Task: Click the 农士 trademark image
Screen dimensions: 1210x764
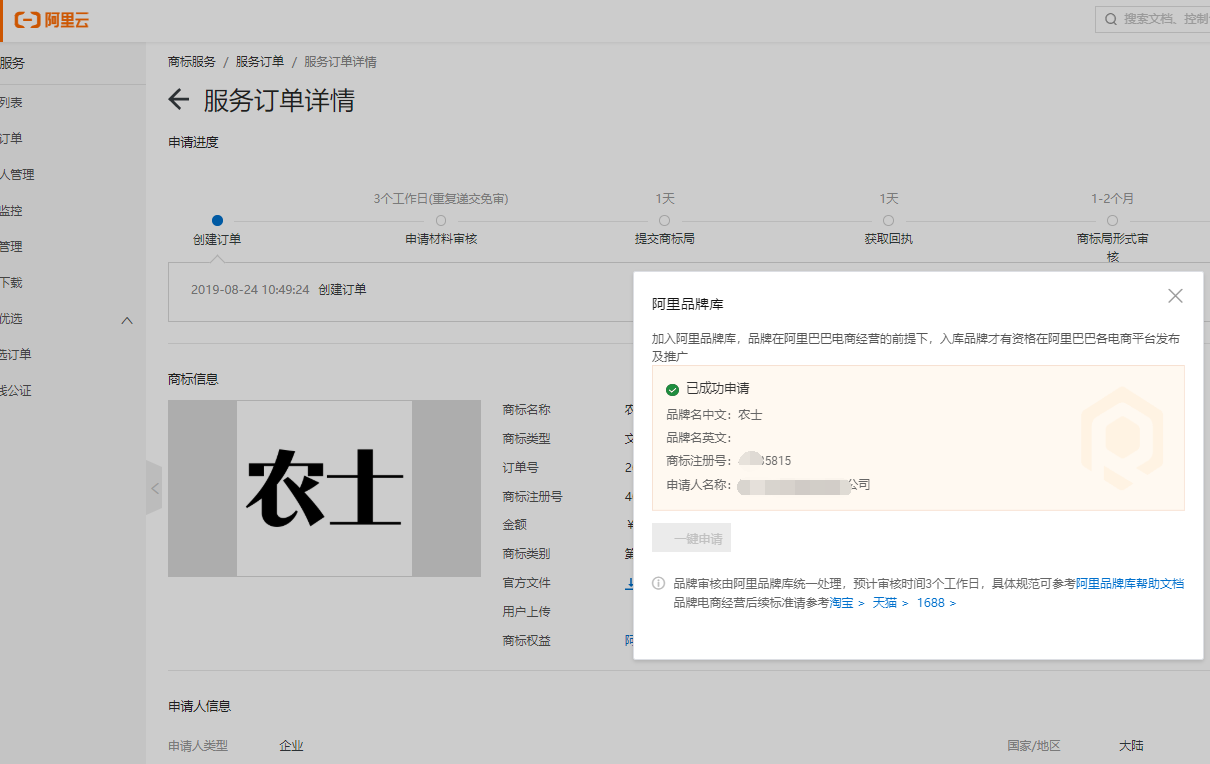Action: (324, 488)
